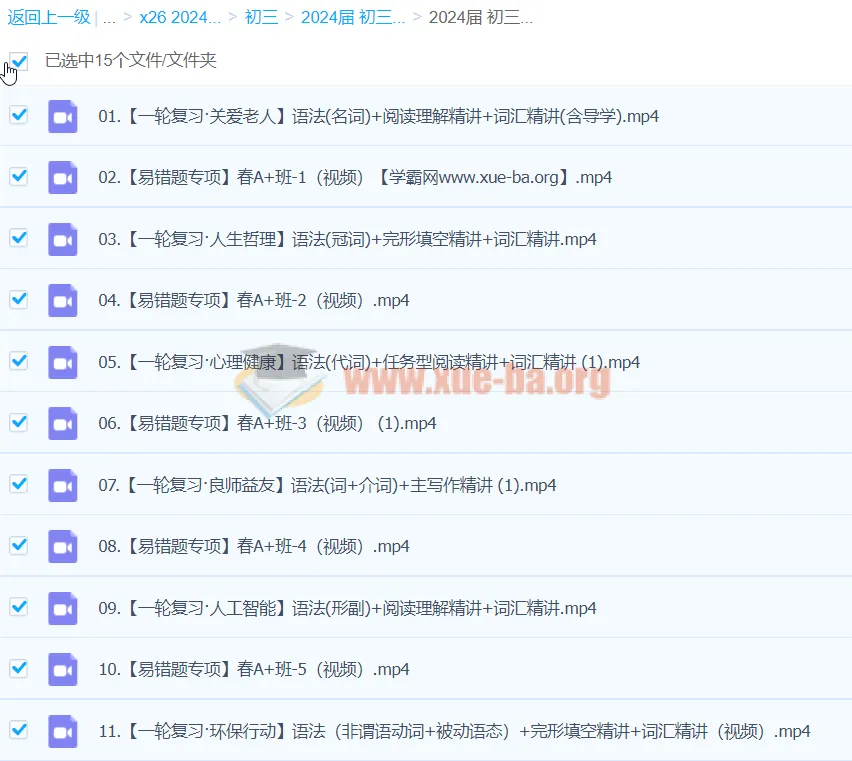Image resolution: width=852 pixels, height=761 pixels.
Task: Click video icon of file 01 关爱老人
Action: pos(63,116)
